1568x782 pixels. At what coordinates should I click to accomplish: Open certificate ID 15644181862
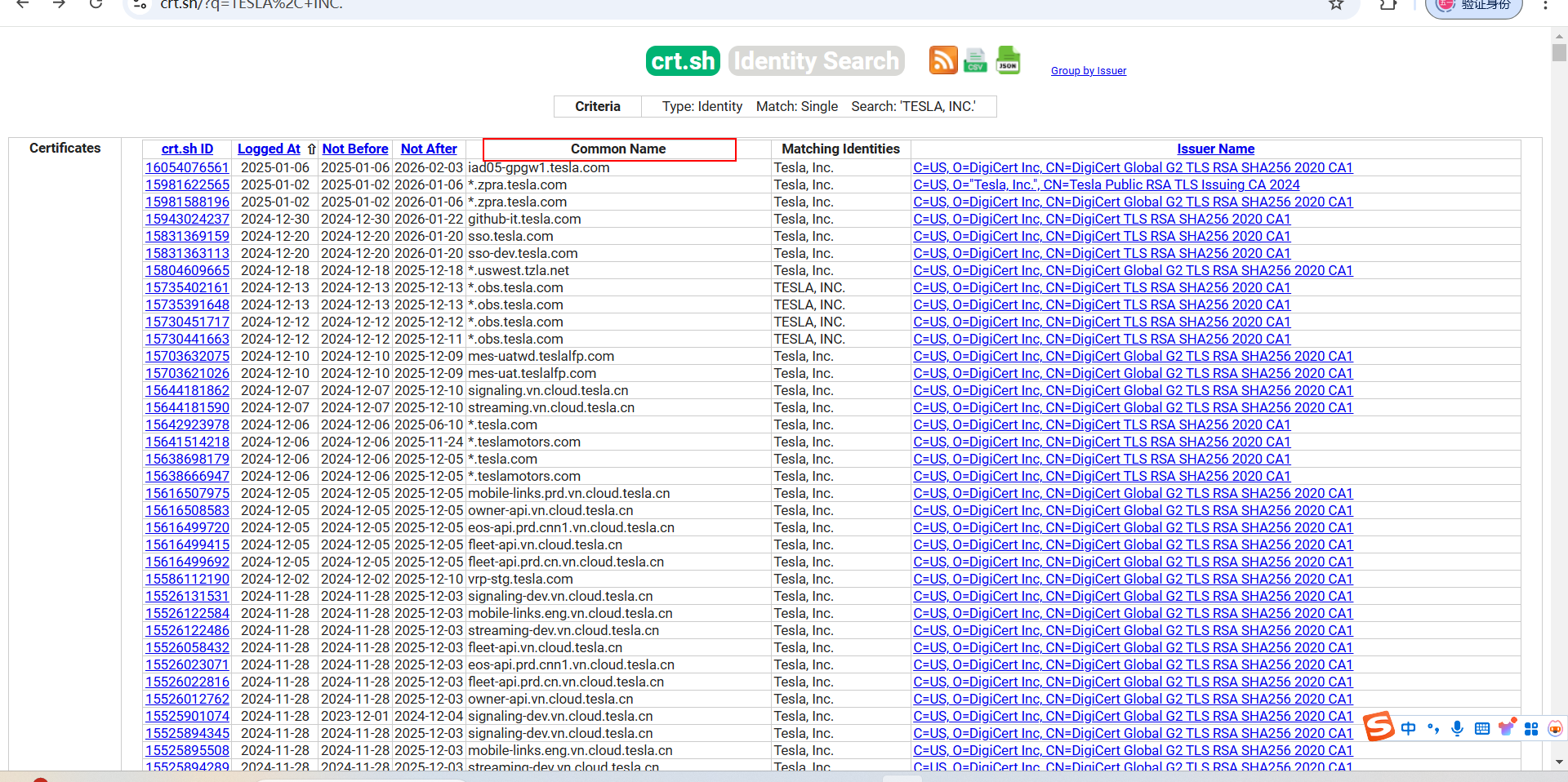tap(187, 390)
